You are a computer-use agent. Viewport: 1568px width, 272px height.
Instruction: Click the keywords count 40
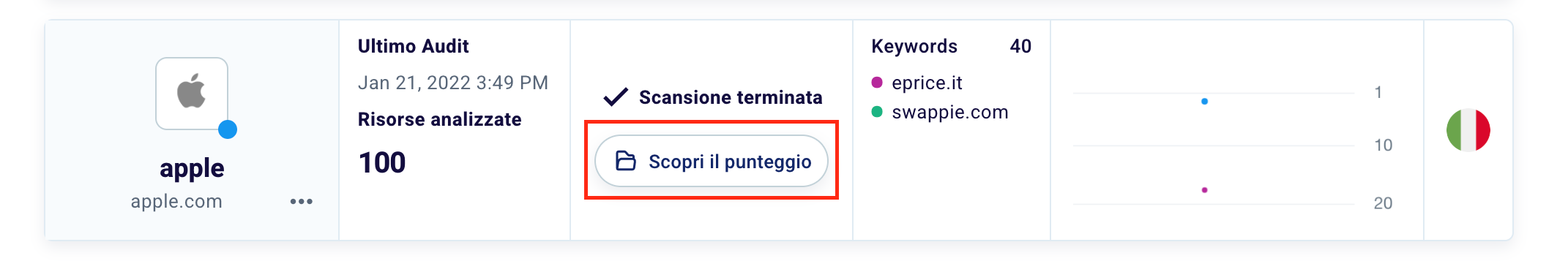[x=1020, y=46]
